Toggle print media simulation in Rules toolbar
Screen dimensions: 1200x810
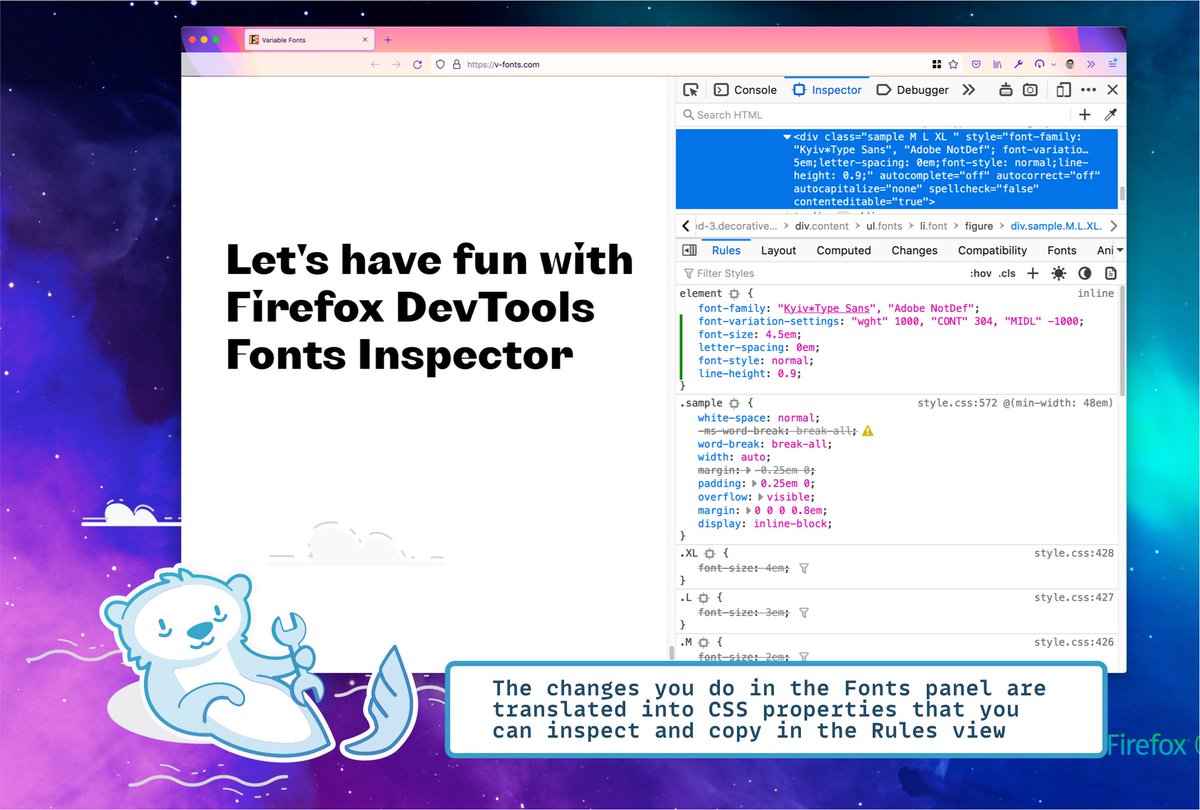[1110, 273]
